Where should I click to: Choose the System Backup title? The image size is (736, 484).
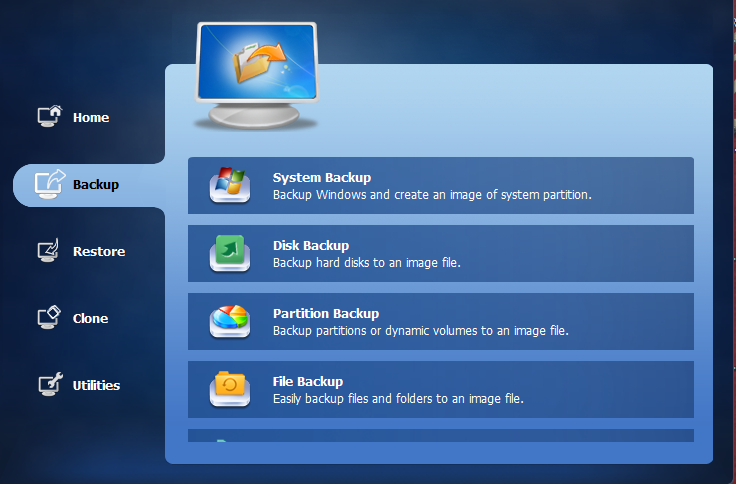[322, 177]
